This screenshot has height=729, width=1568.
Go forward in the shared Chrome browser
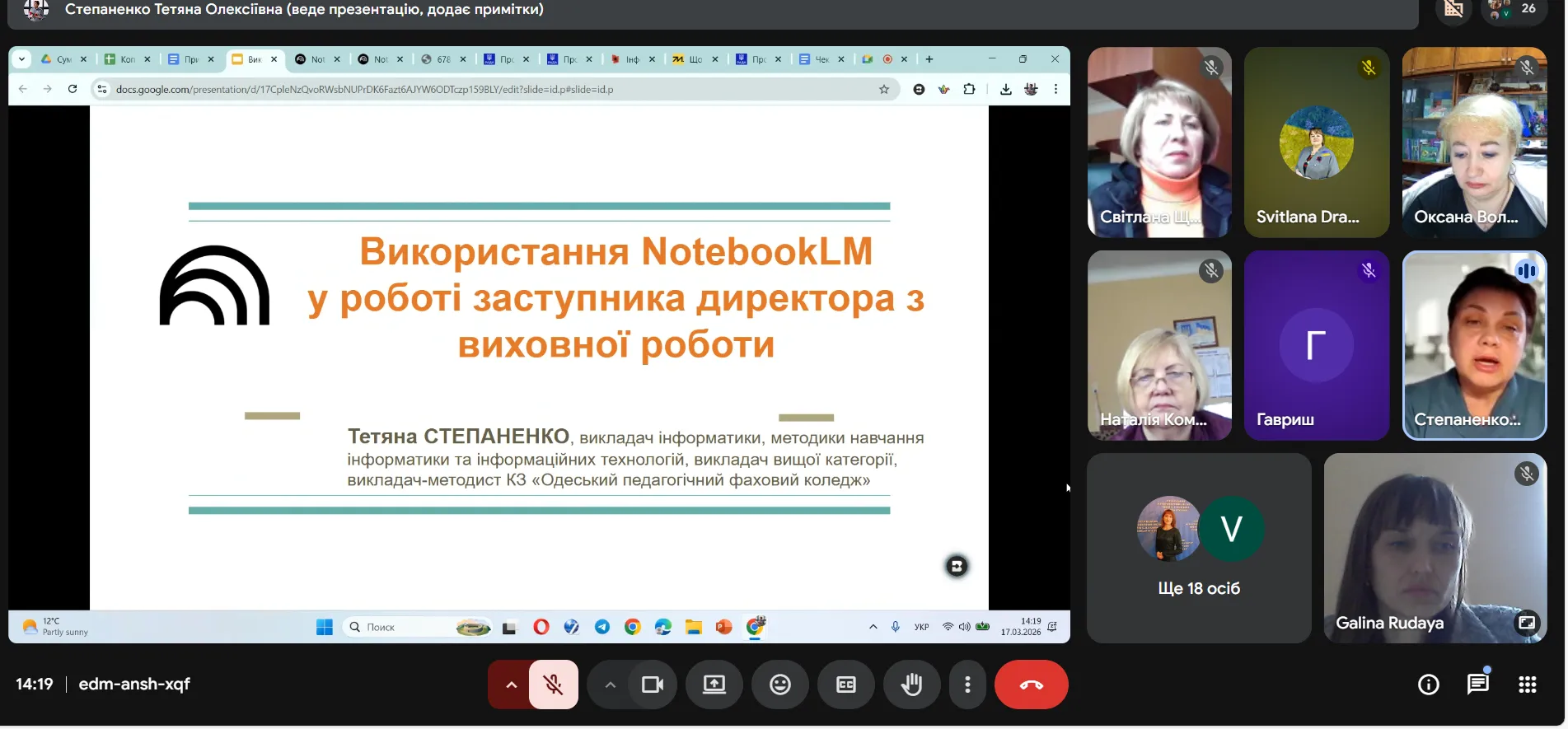[48, 89]
